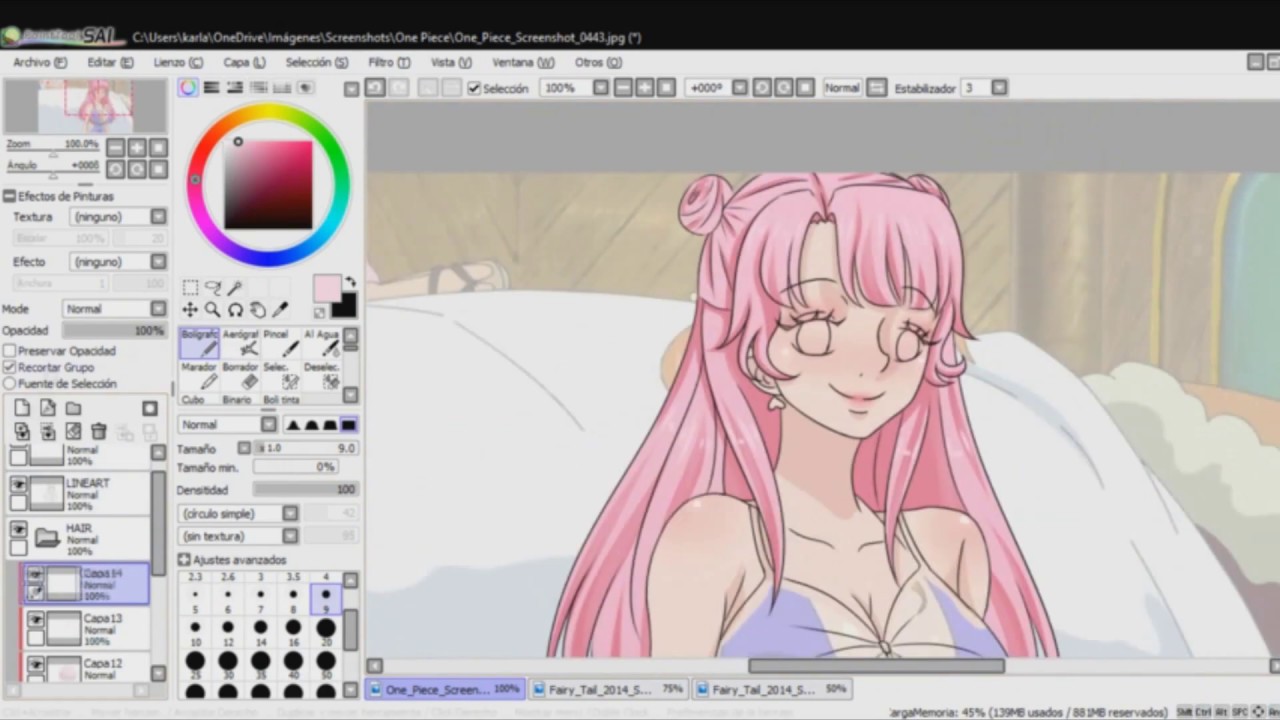Toggle Preservar Opacidad checkbox

[x=10, y=351]
